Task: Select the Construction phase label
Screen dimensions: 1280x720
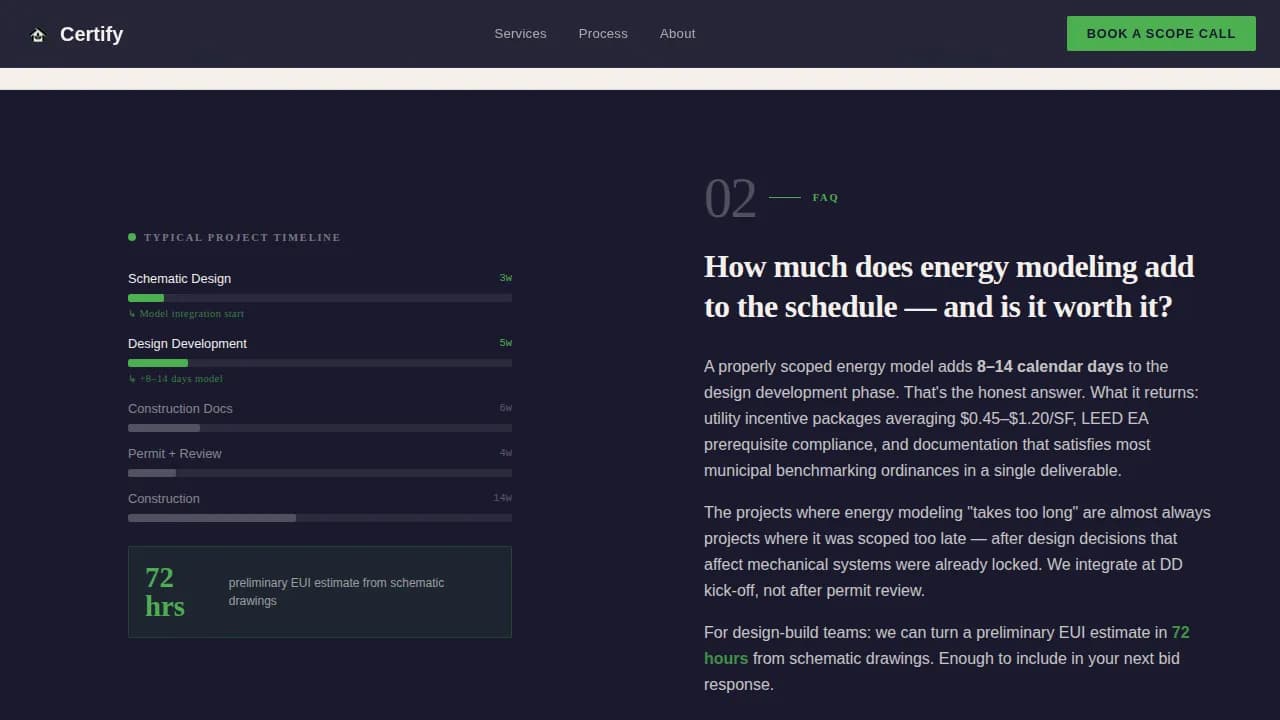Action: coord(164,499)
